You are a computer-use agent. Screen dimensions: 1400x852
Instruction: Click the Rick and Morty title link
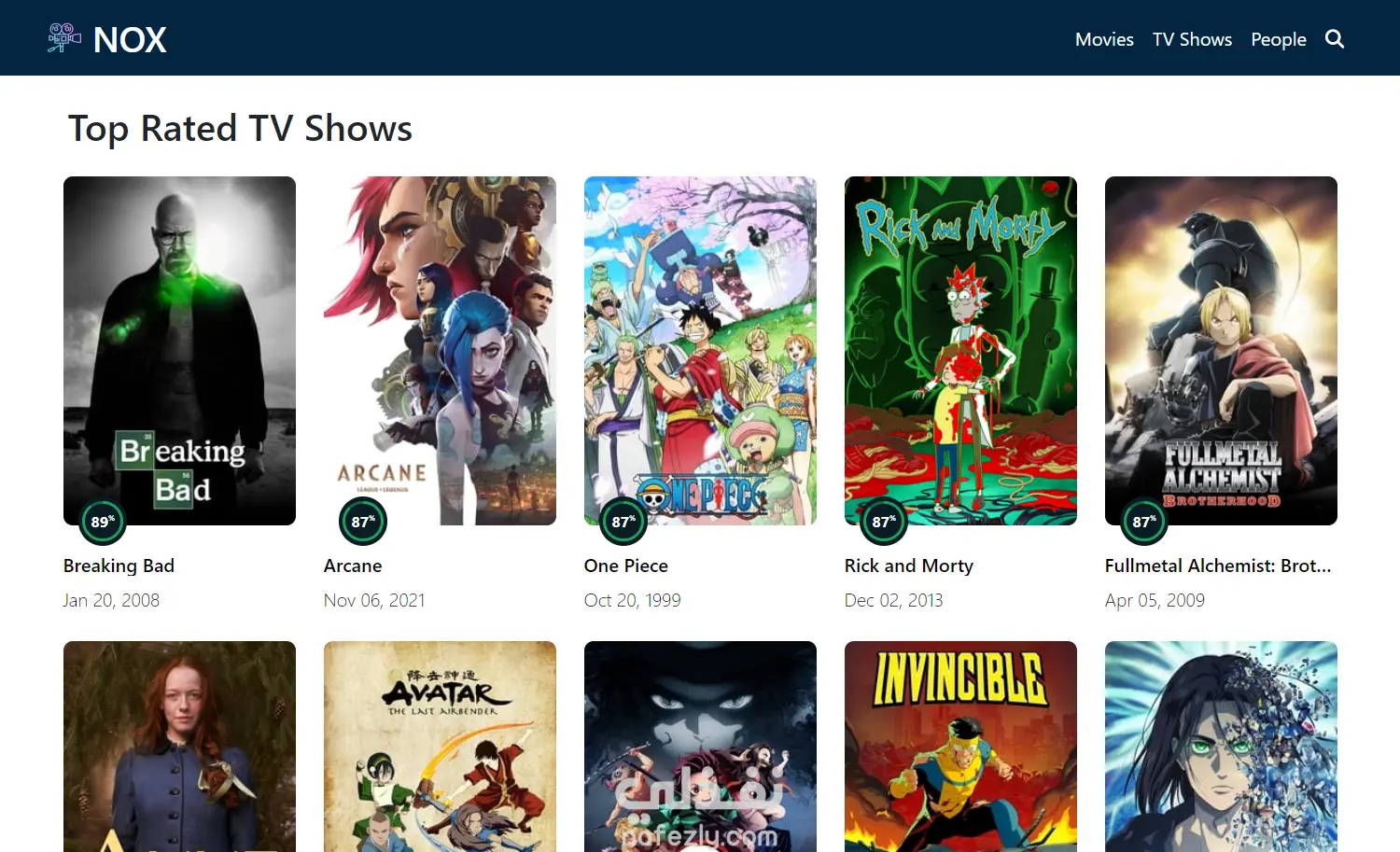click(x=909, y=566)
